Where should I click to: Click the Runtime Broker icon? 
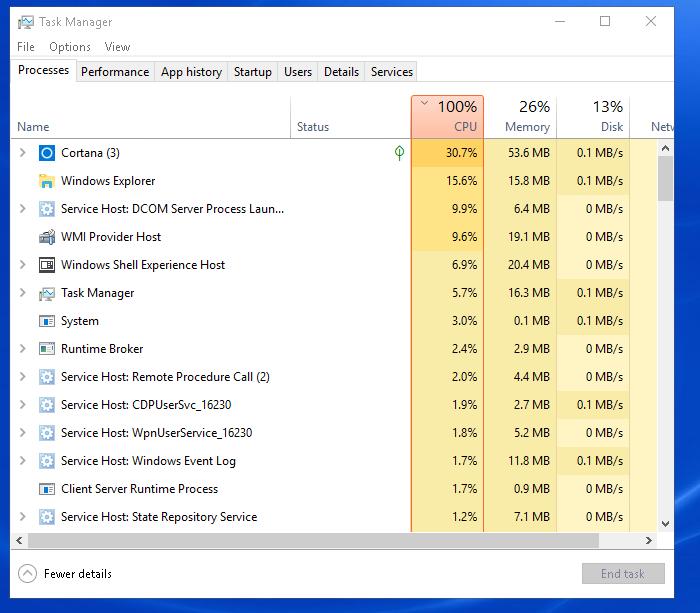pos(47,349)
